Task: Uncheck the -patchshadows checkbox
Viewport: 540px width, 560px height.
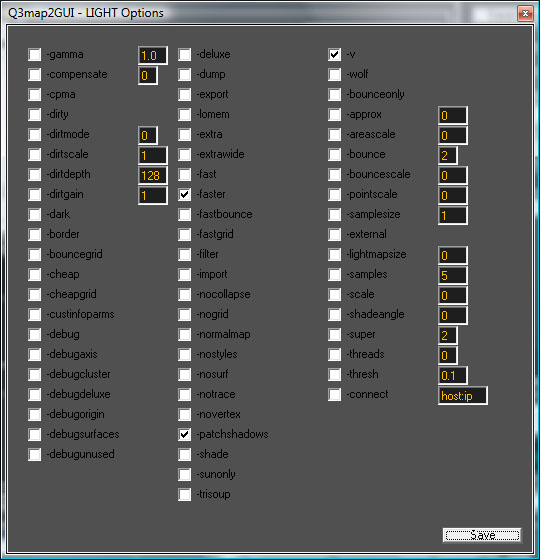Action: (185, 435)
